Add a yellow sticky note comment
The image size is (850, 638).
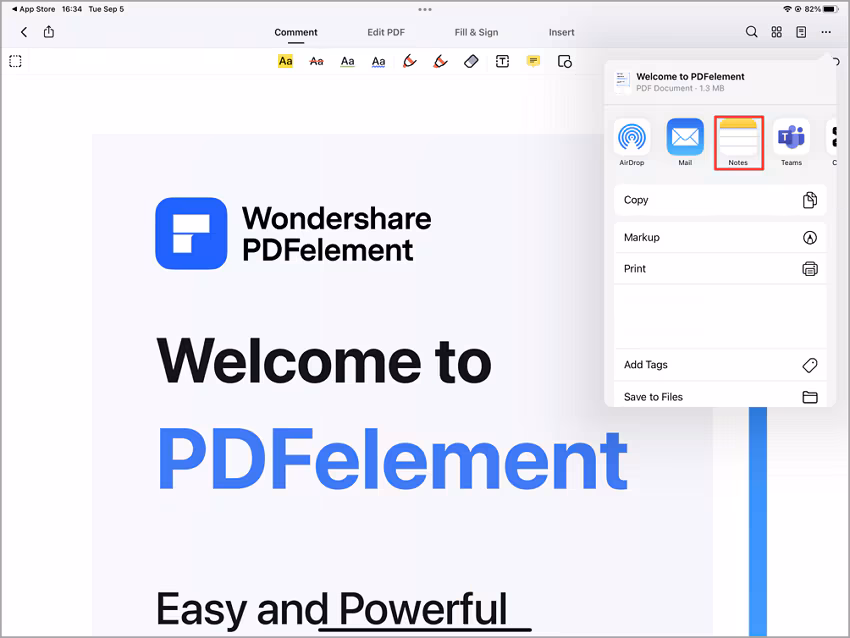533,61
